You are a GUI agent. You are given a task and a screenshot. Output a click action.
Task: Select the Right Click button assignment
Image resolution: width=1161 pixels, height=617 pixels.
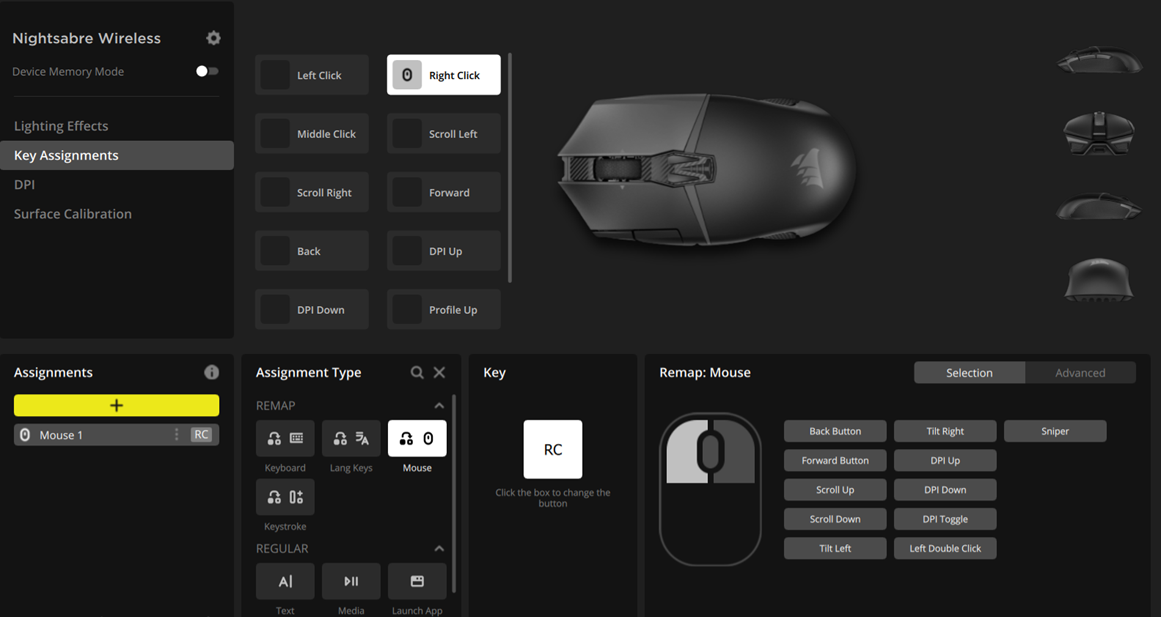444,75
